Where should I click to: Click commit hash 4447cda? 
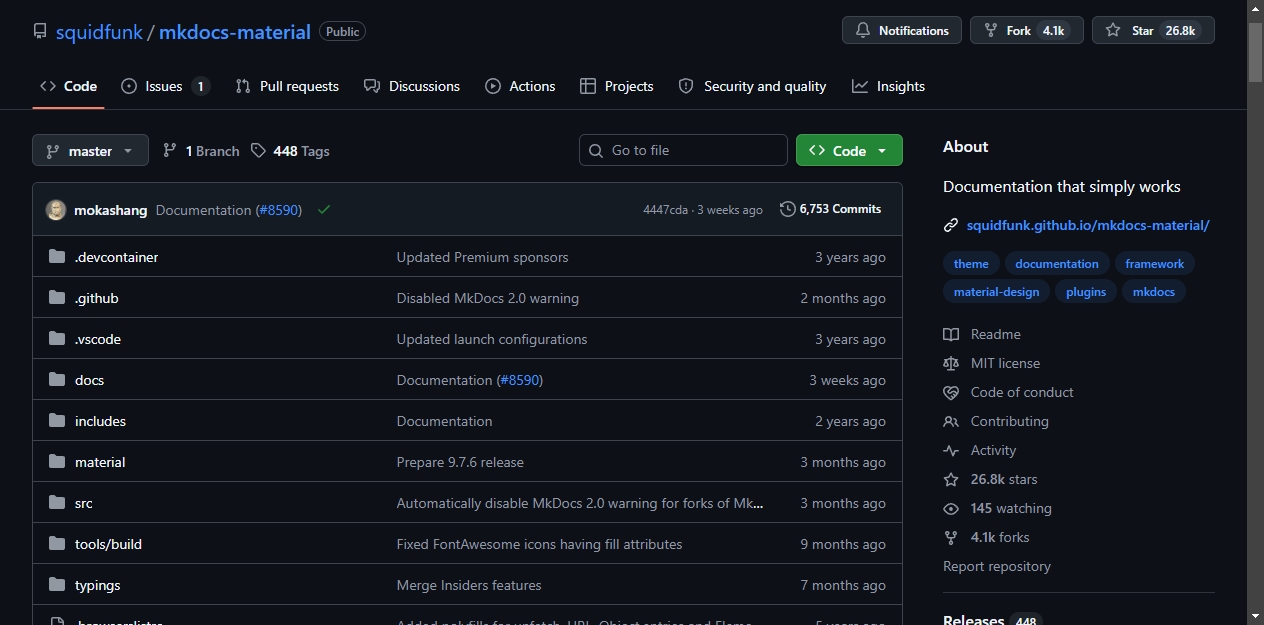point(665,210)
